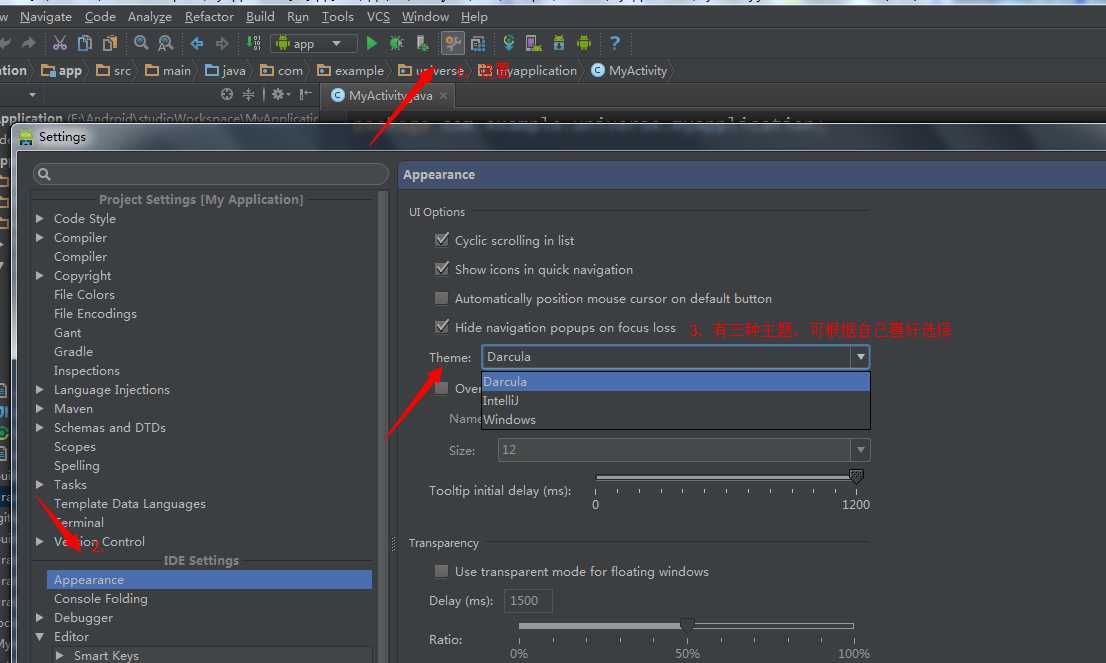Screen dimensions: 1106x663
Task: Open the AVD Manager icon
Action: [533, 44]
